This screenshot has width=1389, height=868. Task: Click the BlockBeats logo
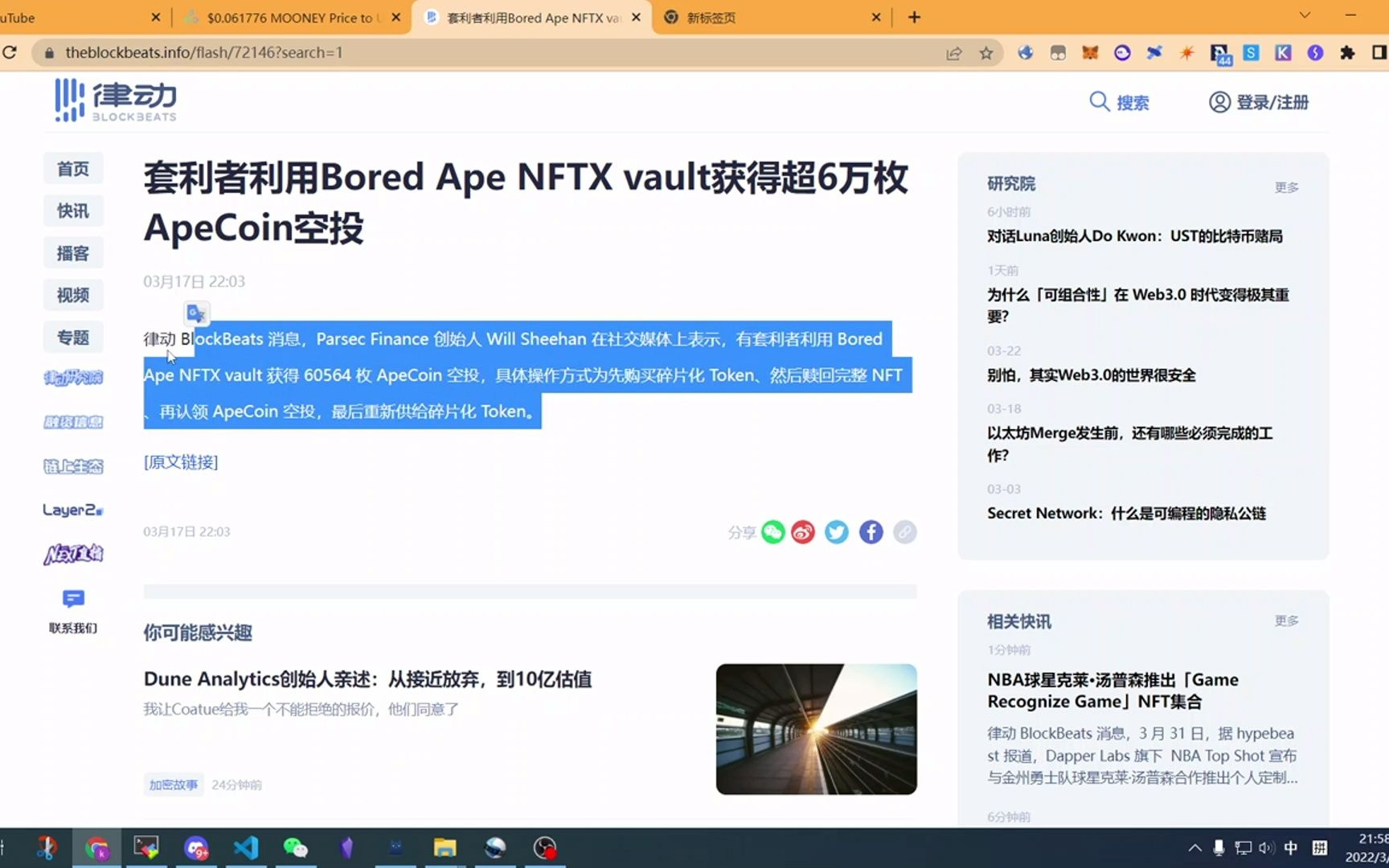coord(116,100)
